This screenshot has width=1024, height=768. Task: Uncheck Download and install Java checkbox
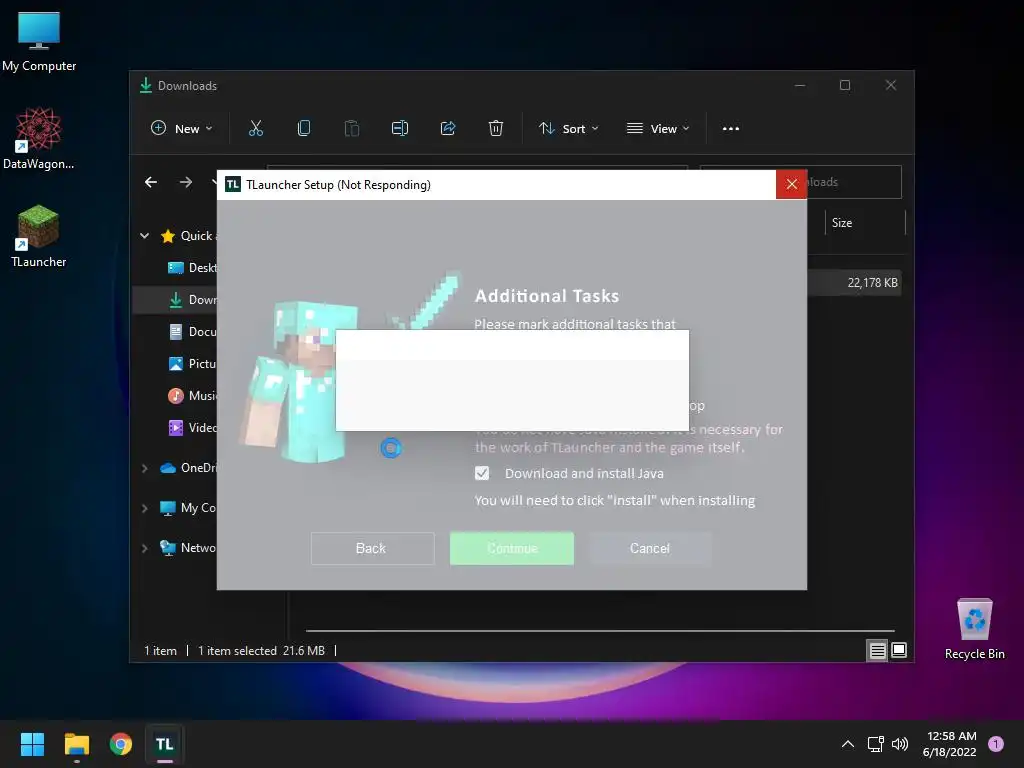482,473
